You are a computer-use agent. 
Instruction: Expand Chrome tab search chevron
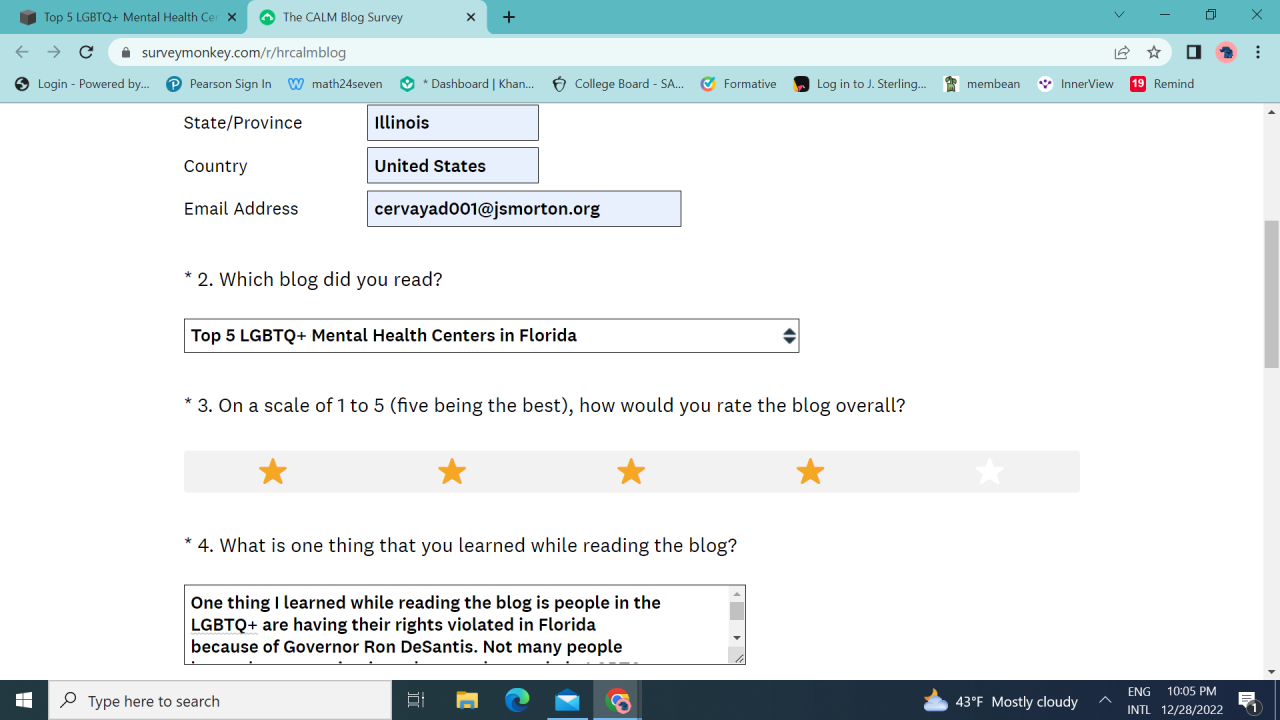coord(1119,15)
